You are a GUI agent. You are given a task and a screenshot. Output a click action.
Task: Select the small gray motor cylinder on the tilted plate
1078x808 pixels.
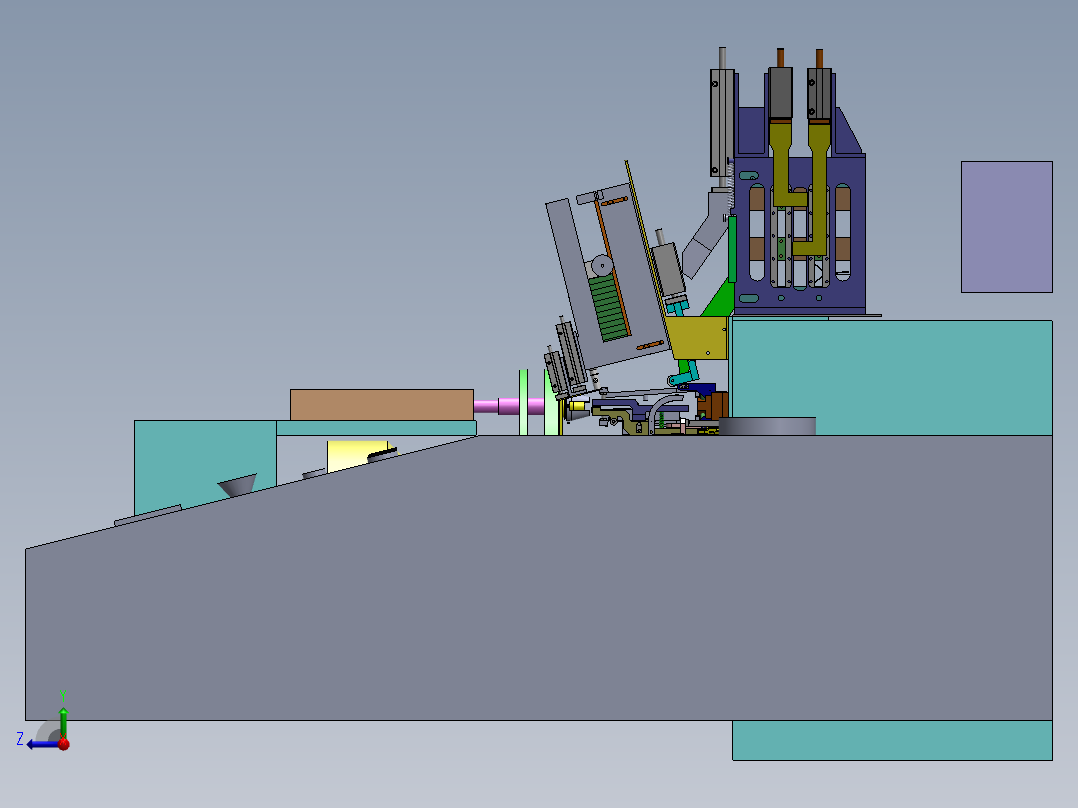[668, 268]
